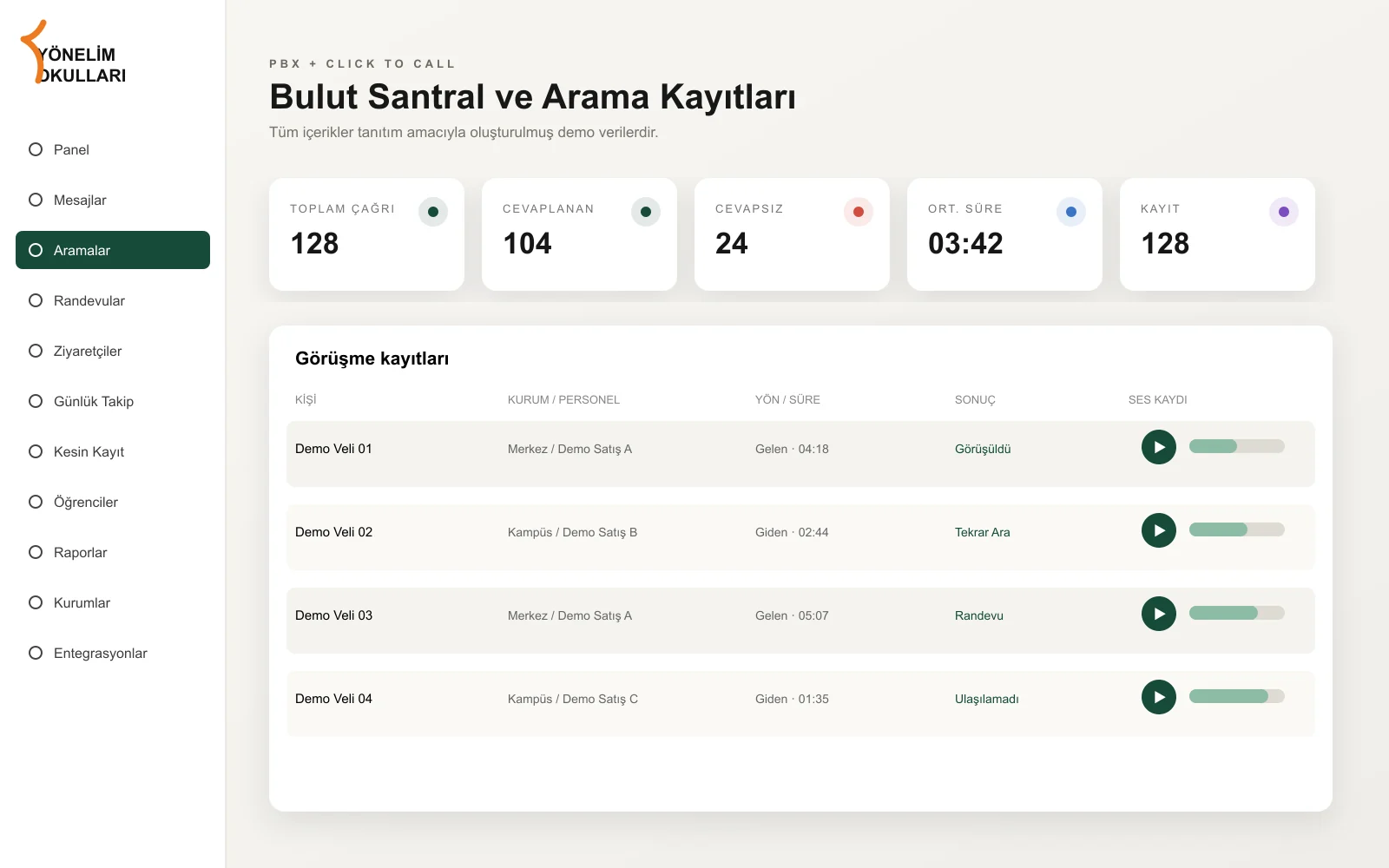
Task: Click the circle icon beside Panel
Action: click(x=36, y=149)
